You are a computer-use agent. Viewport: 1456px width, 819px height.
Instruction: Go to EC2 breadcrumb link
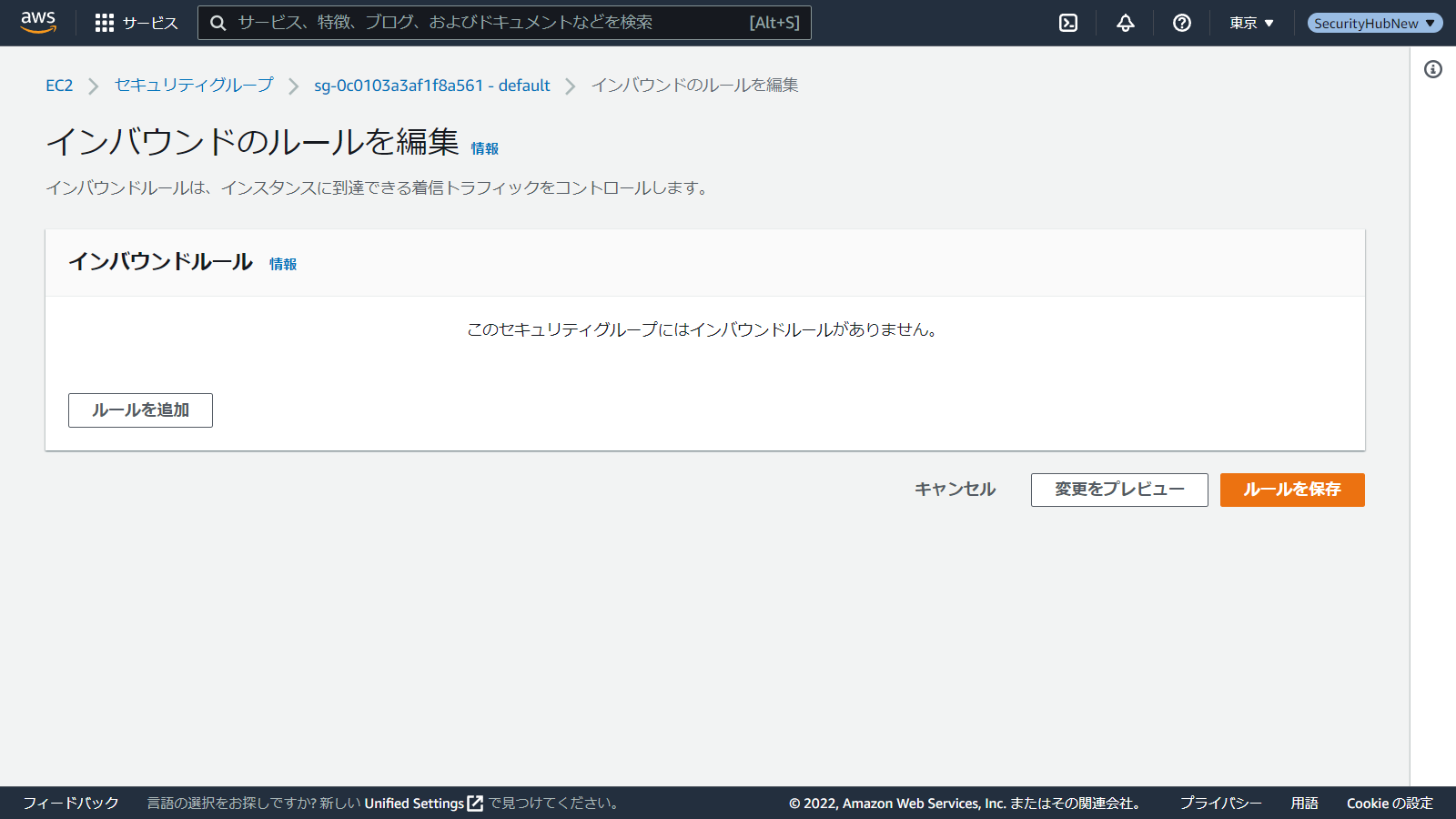(59, 86)
